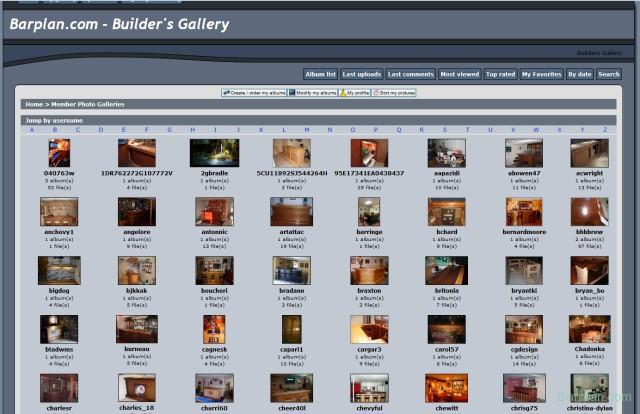The width and height of the screenshot is (640, 414).
Task: Click the cheer40l username label
Action: tap(291, 408)
